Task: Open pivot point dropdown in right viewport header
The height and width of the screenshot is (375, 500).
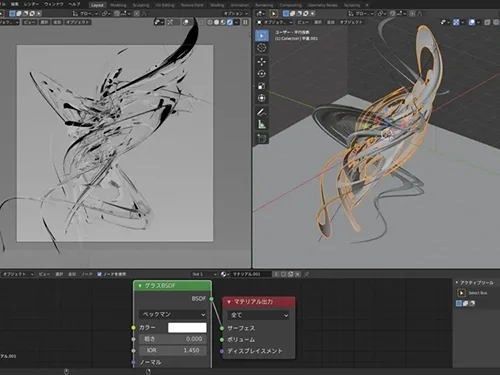Action: (x=382, y=14)
